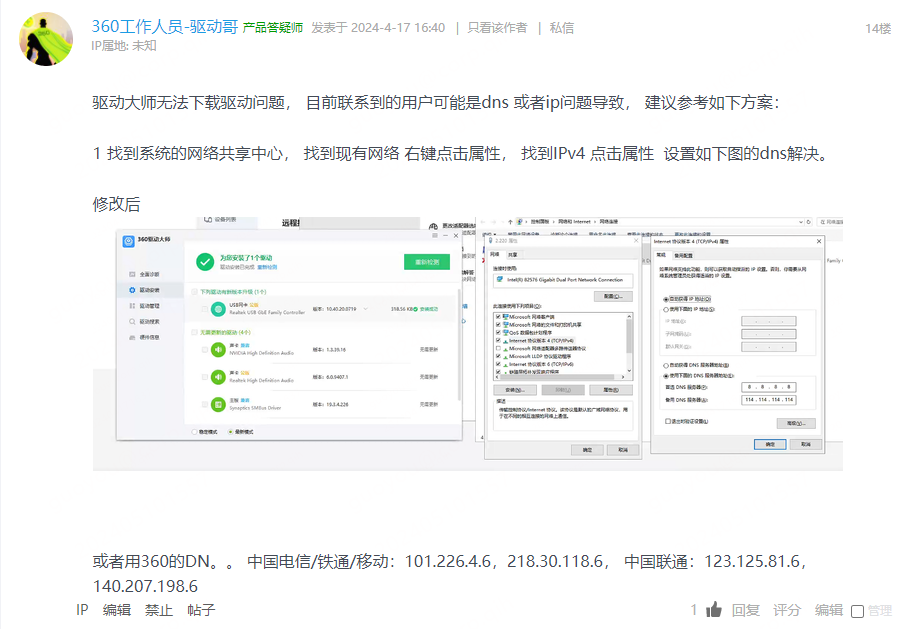This screenshot has height=629, width=918.
Task: Click 编辑 next to 禁止
Action: coord(117,610)
